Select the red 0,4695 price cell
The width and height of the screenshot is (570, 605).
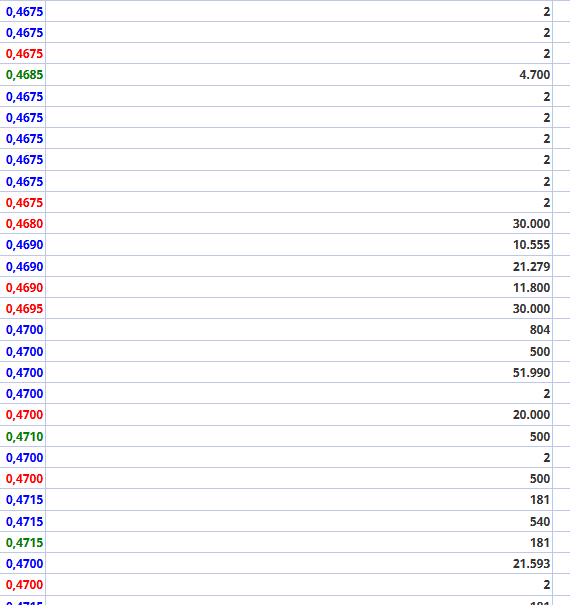(22, 309)
